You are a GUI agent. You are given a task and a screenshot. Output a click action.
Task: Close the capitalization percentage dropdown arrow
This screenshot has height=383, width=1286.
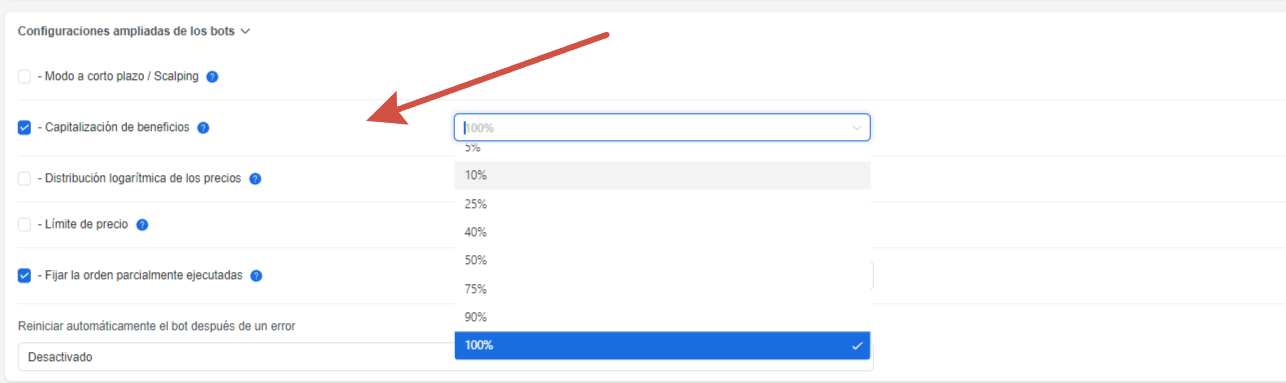click(857, 128)
